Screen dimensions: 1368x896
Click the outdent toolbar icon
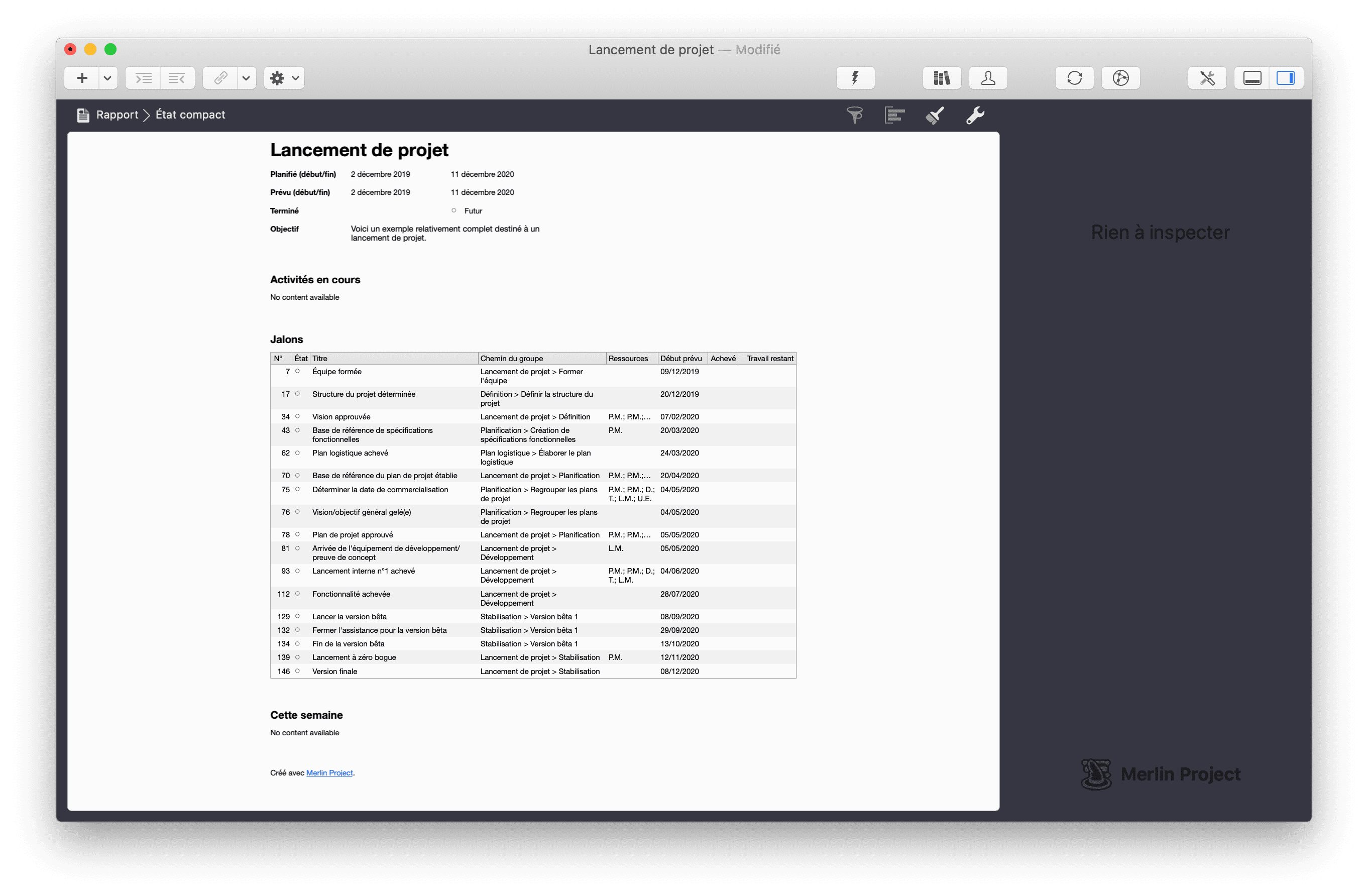(177, 78)
